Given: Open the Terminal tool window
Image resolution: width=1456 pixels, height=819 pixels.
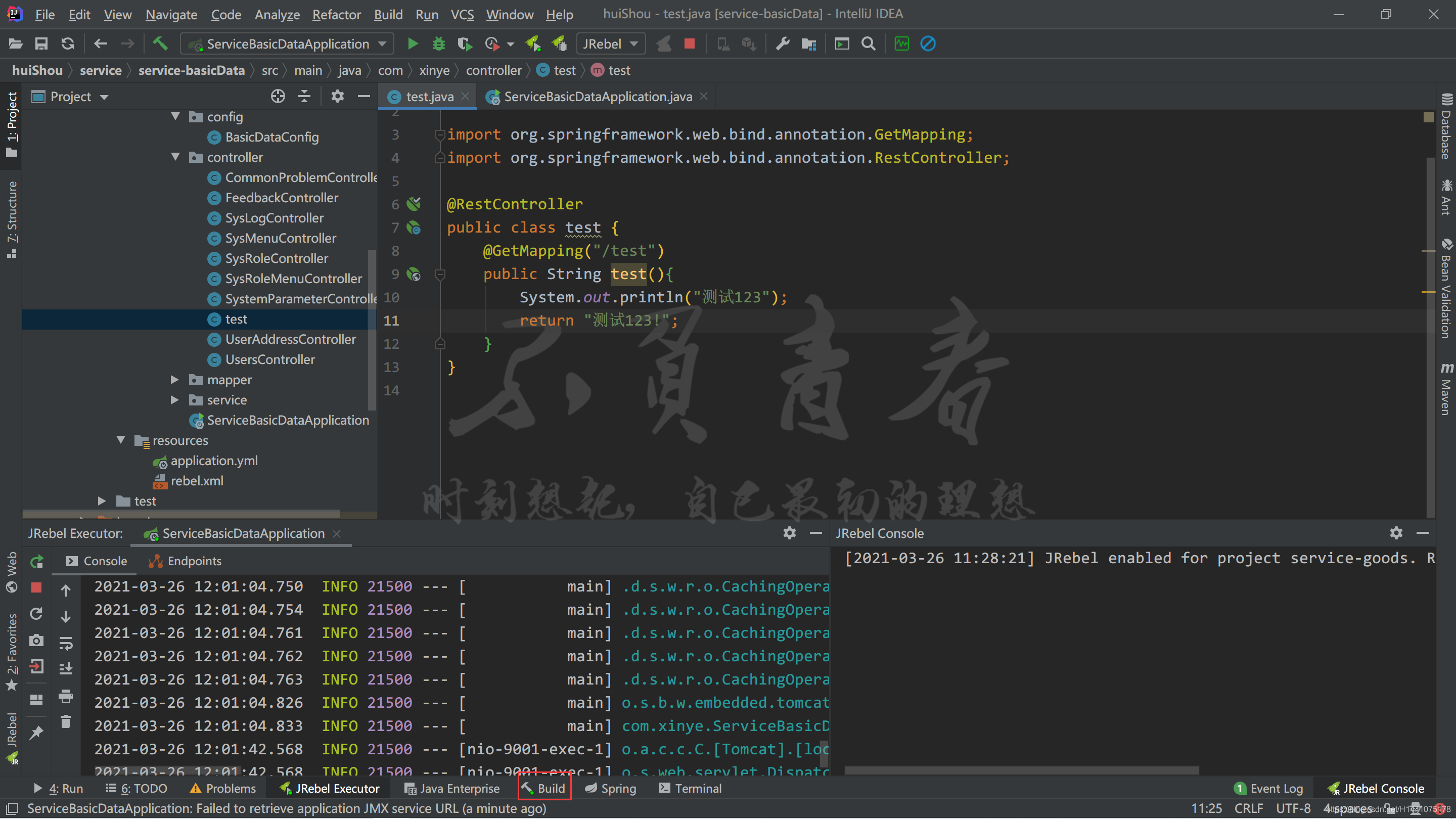Looking at the screenshot, I should (691, 789).
